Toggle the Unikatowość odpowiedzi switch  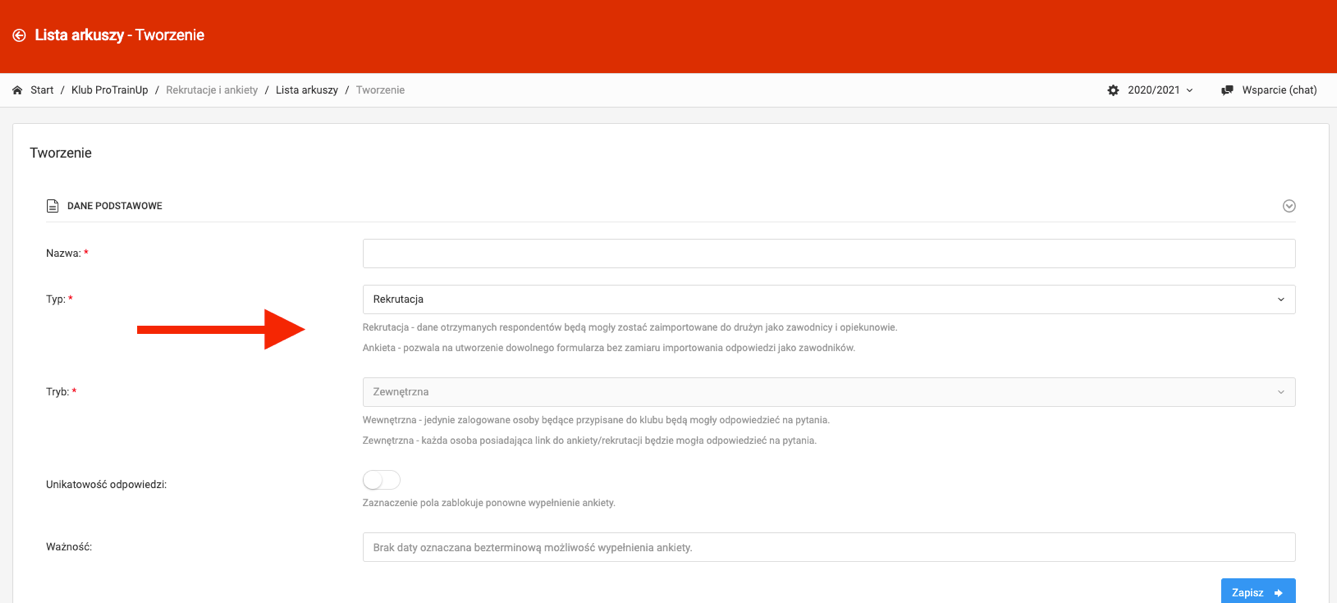[x=381, y=481]
